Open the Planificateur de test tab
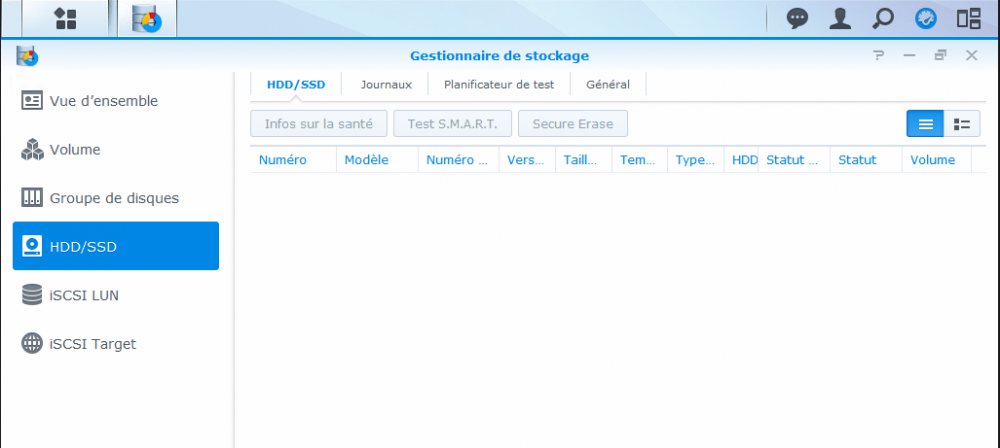Image resolution: width=1000 pixels, height=448 pixels. [499, 84]
